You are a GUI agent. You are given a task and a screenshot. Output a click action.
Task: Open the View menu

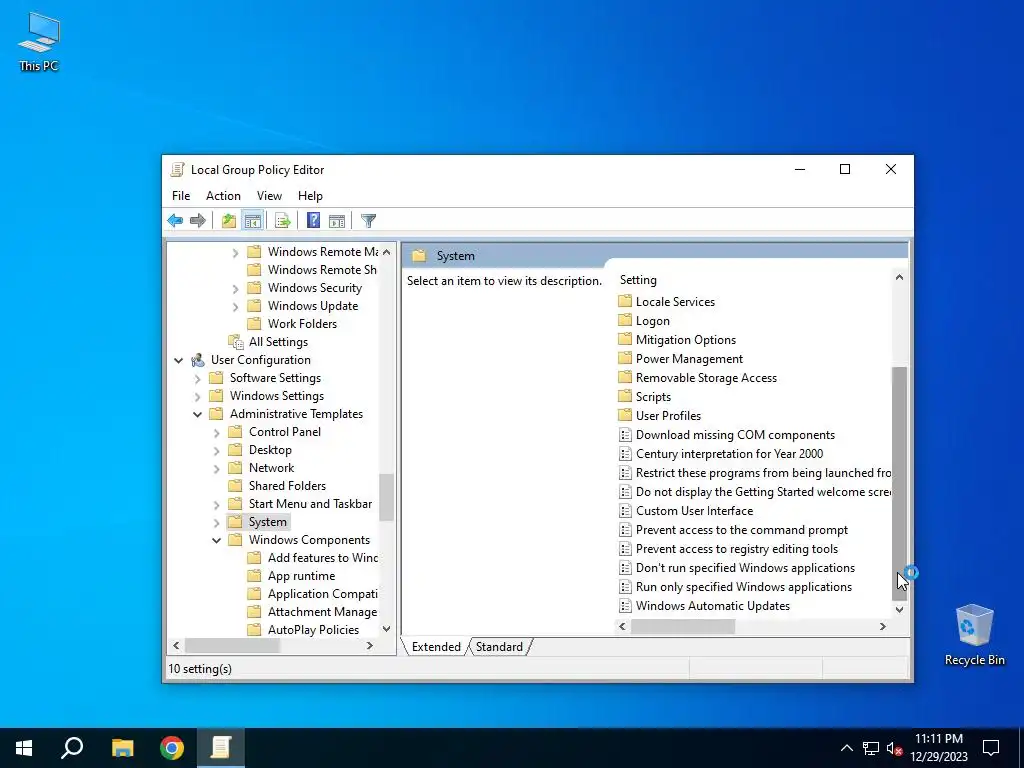pos(269,196)
